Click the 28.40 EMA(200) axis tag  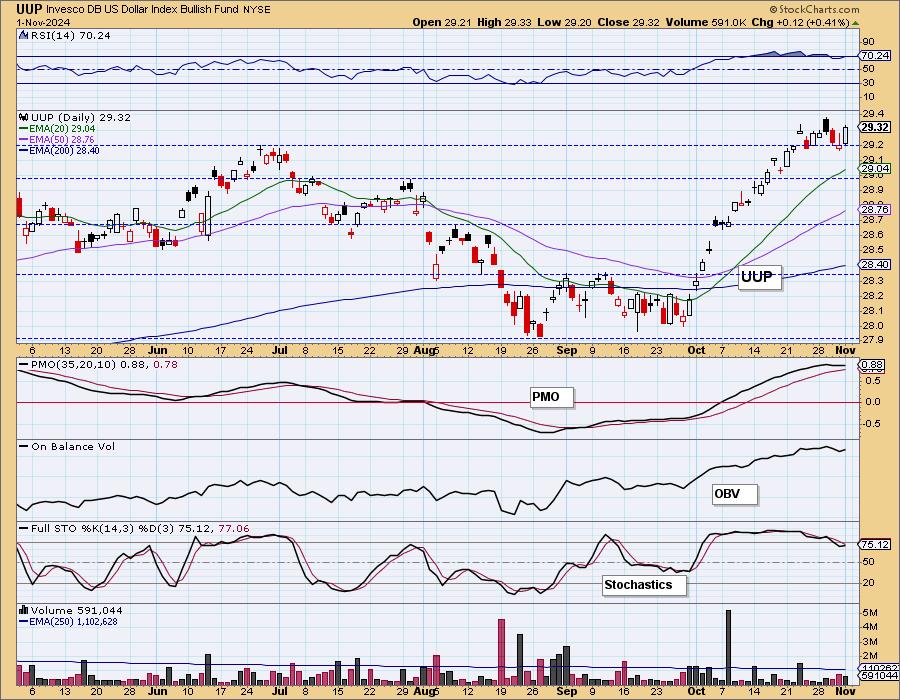pyautogui.click(x=876, y=265)
